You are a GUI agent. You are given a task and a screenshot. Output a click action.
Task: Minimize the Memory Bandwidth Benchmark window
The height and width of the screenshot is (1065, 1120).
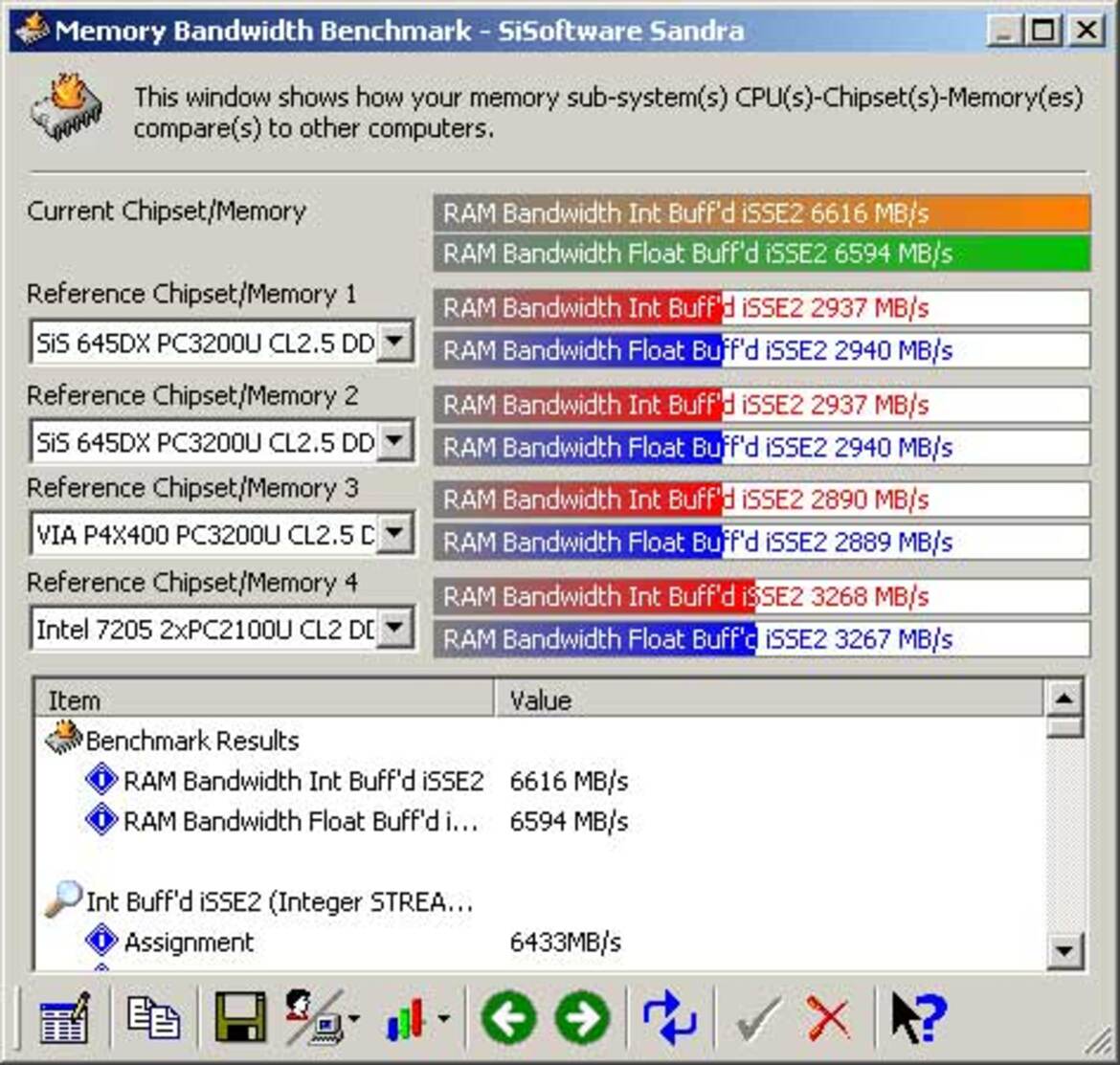pyautogui.click(x=1005, y=30)
